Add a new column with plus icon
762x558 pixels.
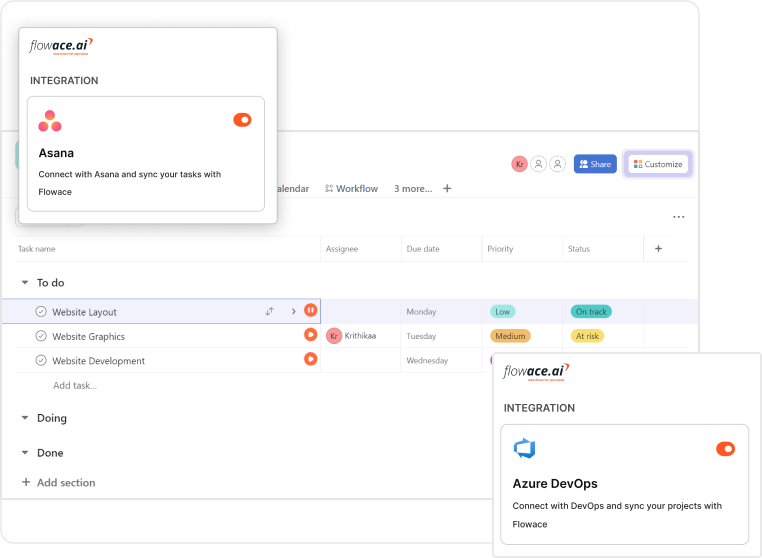(658, 249)
